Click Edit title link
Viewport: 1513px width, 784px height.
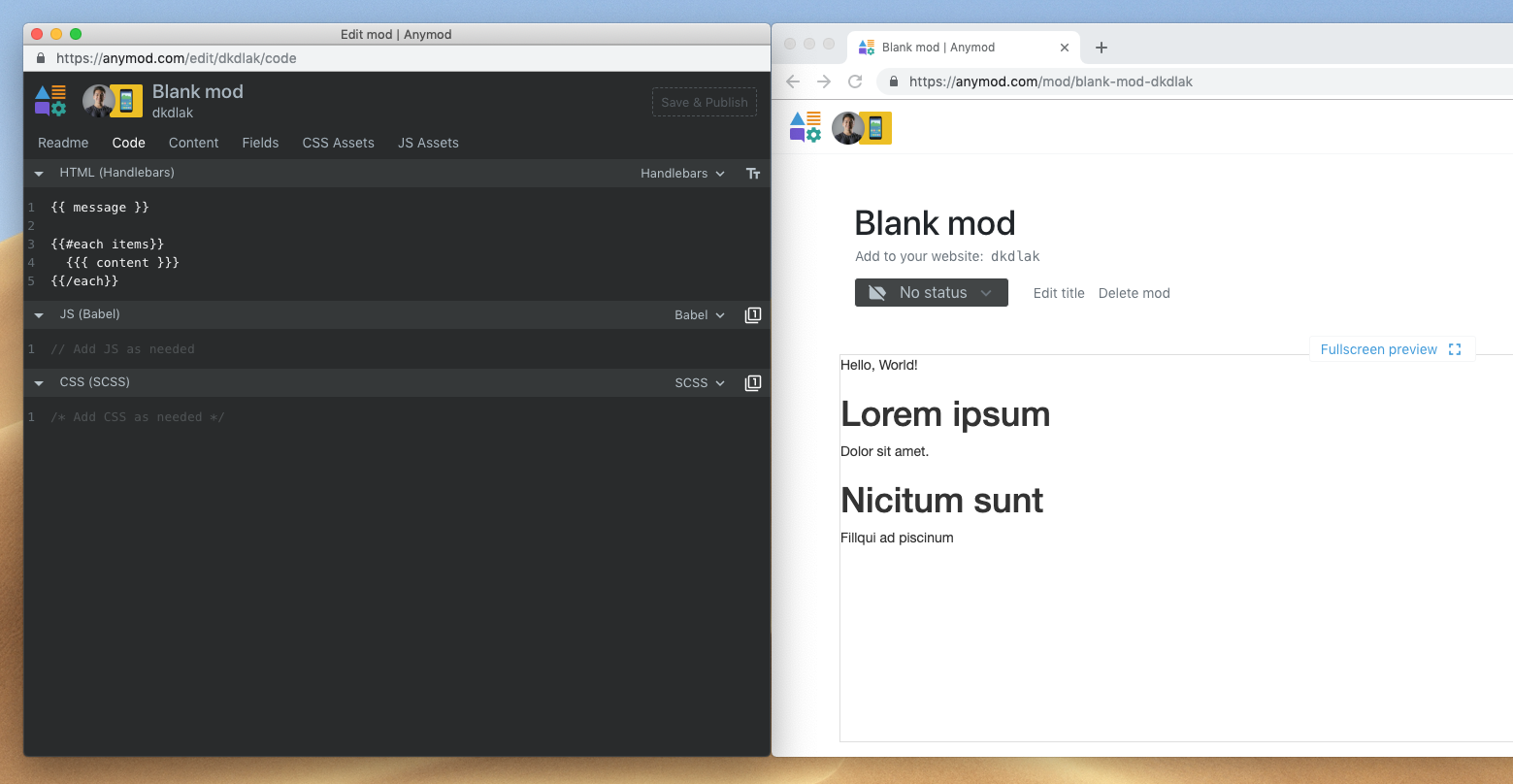[x=1059, y=293]
